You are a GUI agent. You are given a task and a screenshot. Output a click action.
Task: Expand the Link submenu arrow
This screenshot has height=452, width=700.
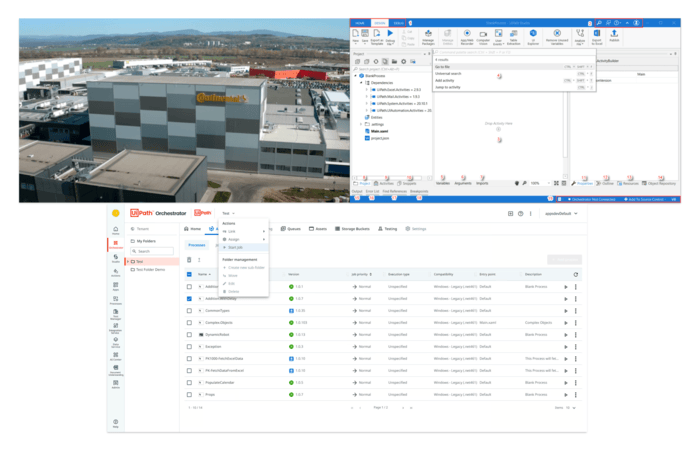[264, 231]
